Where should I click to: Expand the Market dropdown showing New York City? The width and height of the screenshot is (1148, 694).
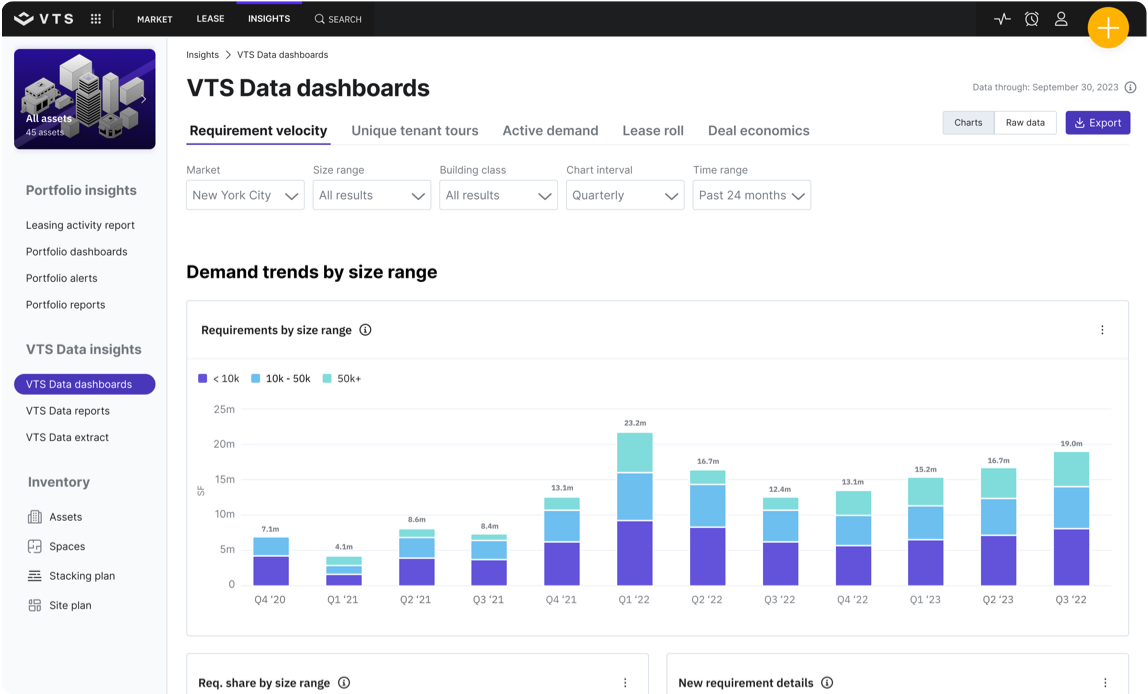(245, 196)
